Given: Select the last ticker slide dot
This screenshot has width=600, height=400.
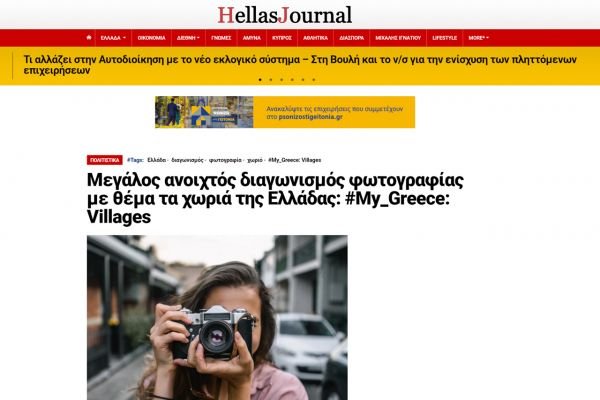Looking at the screenshot, I should click(x=314, y=80).
